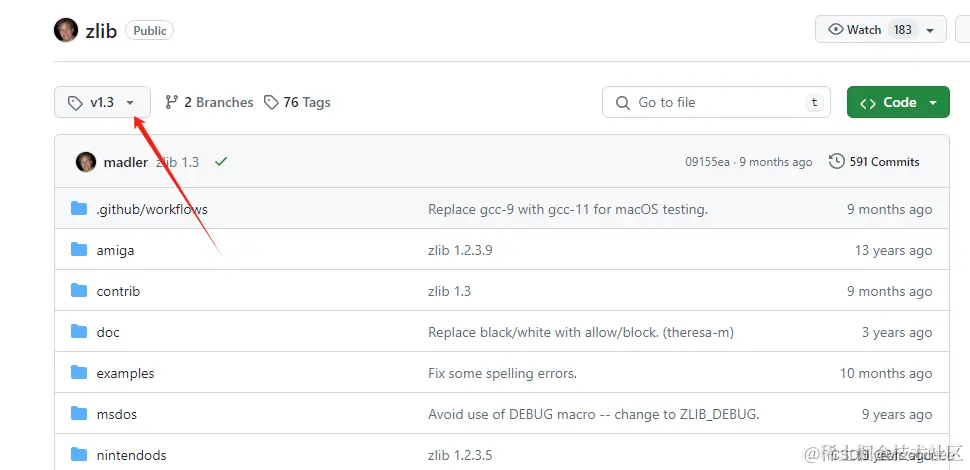Open the Fix some spelling errors commit
This screenshot has height=470, width=970.
[502, 374]
